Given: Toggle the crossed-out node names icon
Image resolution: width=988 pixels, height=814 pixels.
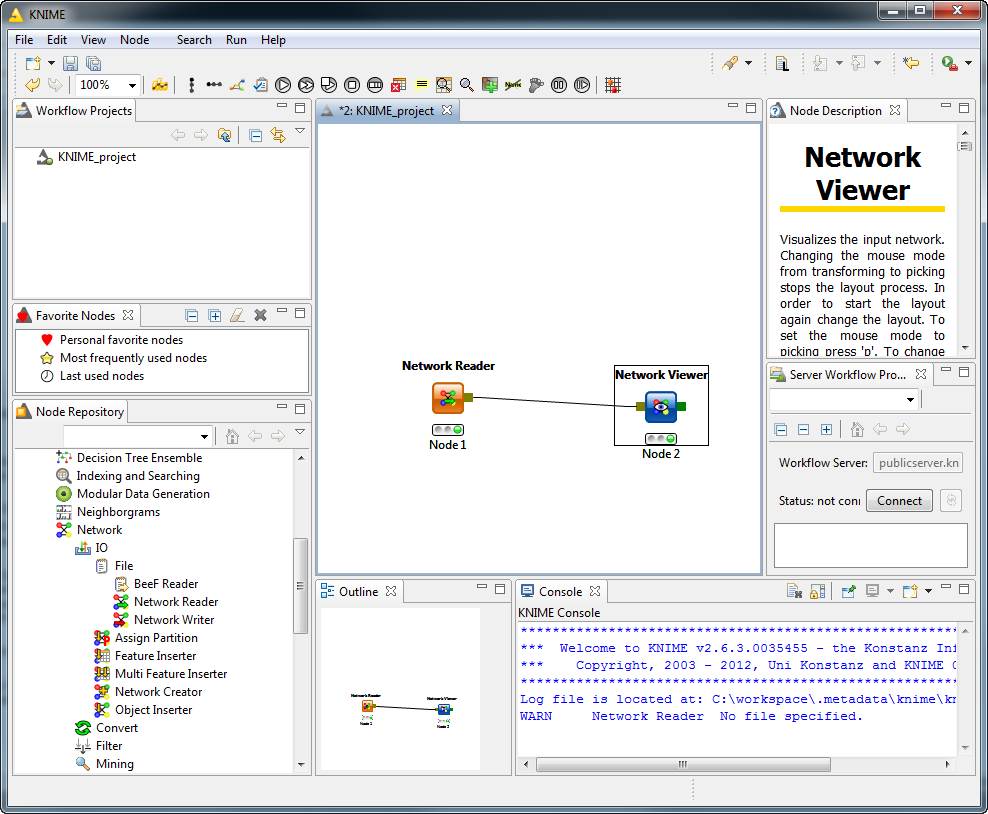Looking at the screenshot, I should tap(513, 84).
